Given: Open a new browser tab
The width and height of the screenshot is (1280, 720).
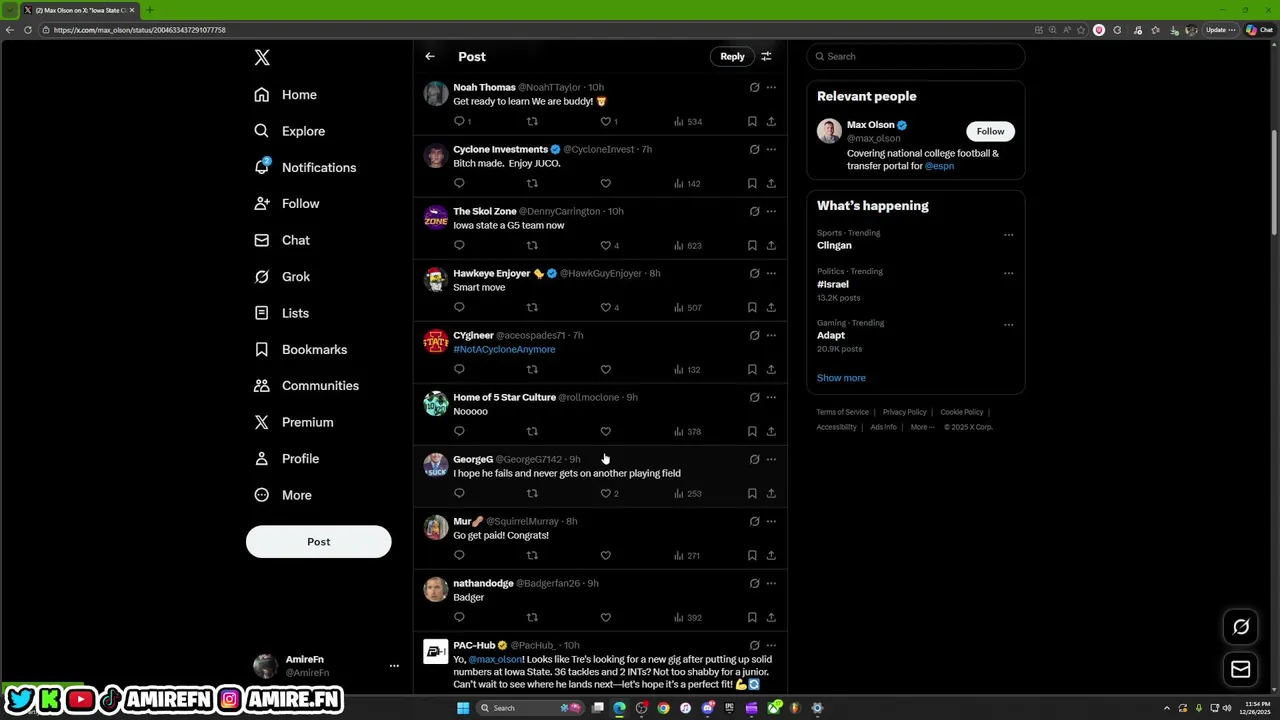Looking at the screenshot, I should pyautogui.click(x=149, y=10).
